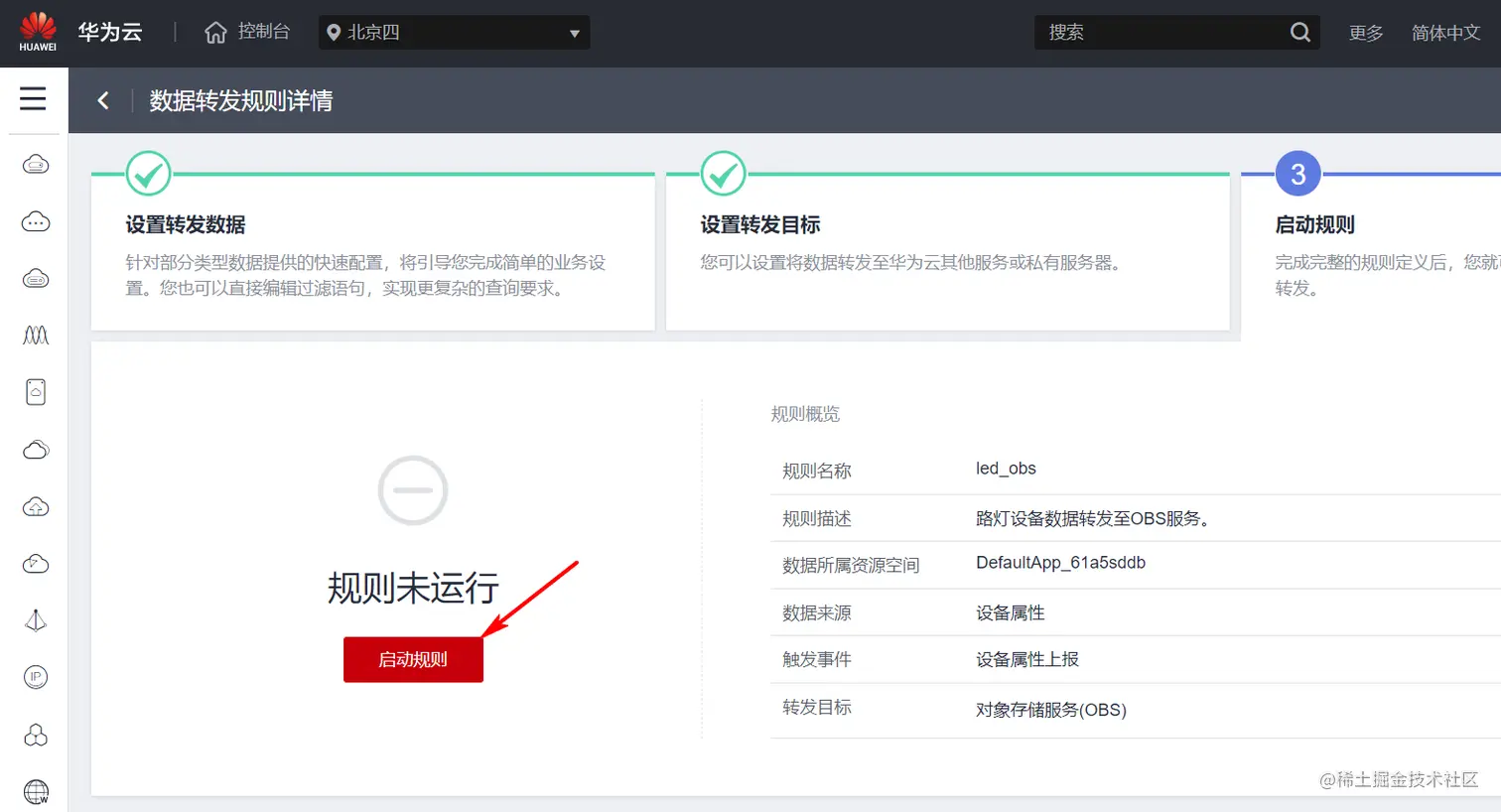Click the 设置转发数据 step checkmark
This screenshot has width=1501, height=812.
pyautogui.click(x=148, y=175)
